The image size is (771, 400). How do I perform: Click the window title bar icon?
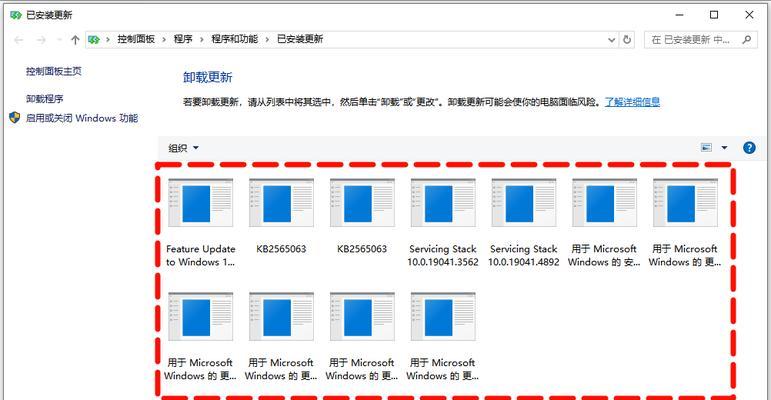tap(16, 15)
